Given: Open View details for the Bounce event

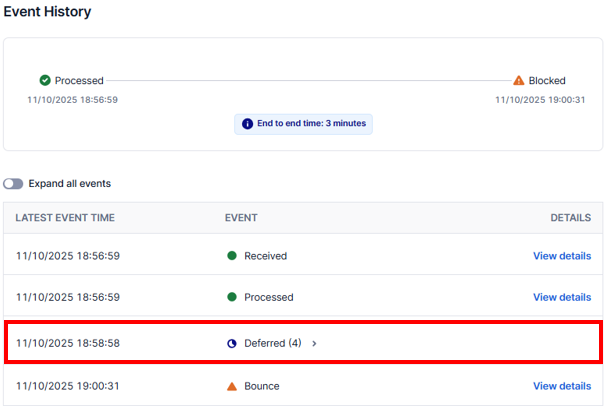Looking at the screenshot, I should 561,386.
